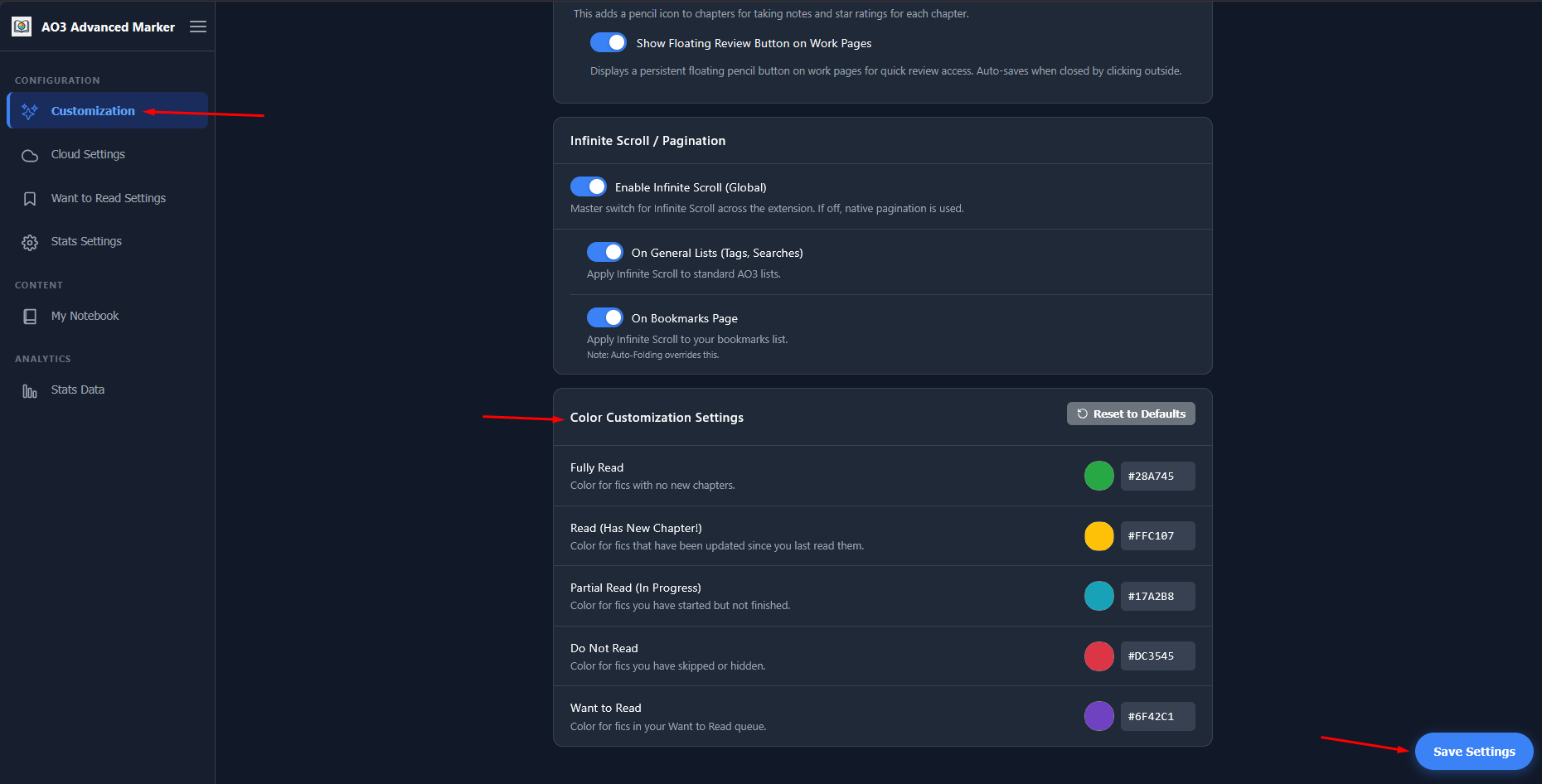Open the Fully Read green color swatch
The height and width of the screenshot is (784, 1542).
point(1099,476)
